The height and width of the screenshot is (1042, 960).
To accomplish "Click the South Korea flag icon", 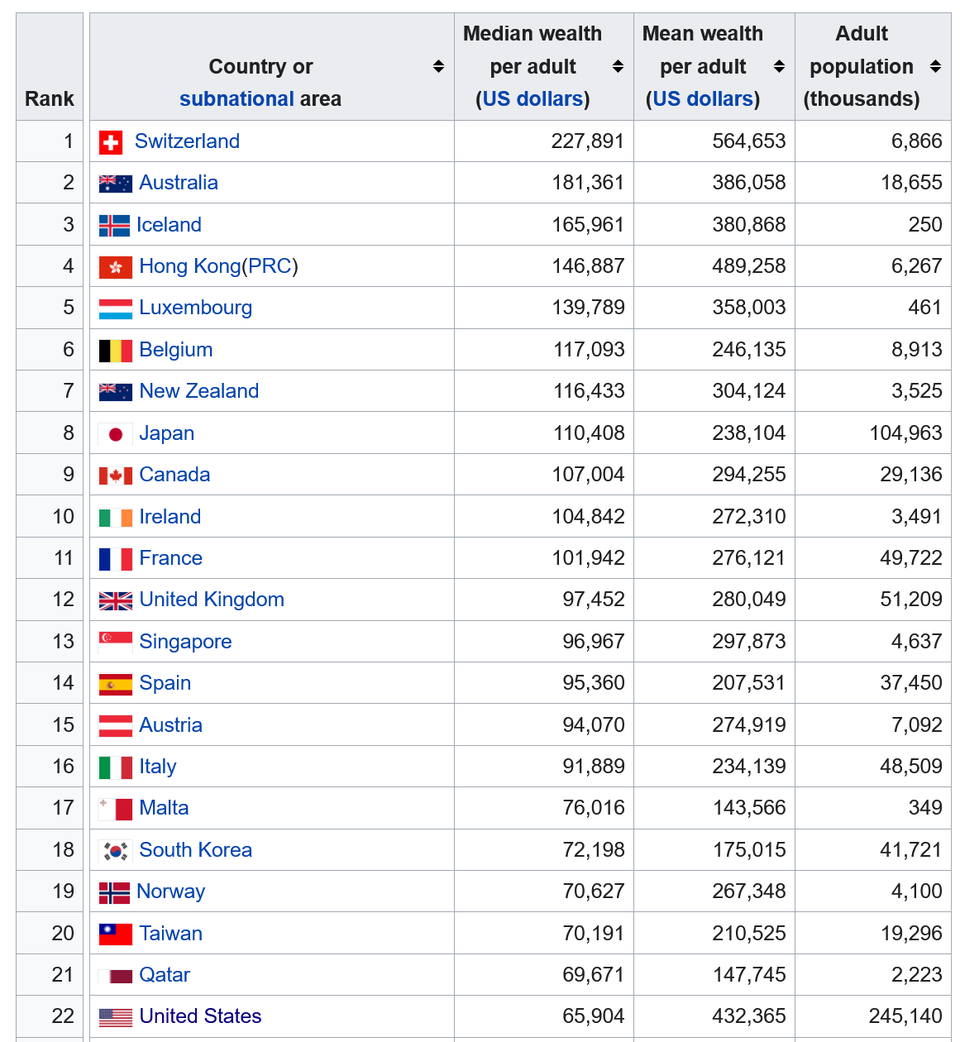I will click(115, 851).
